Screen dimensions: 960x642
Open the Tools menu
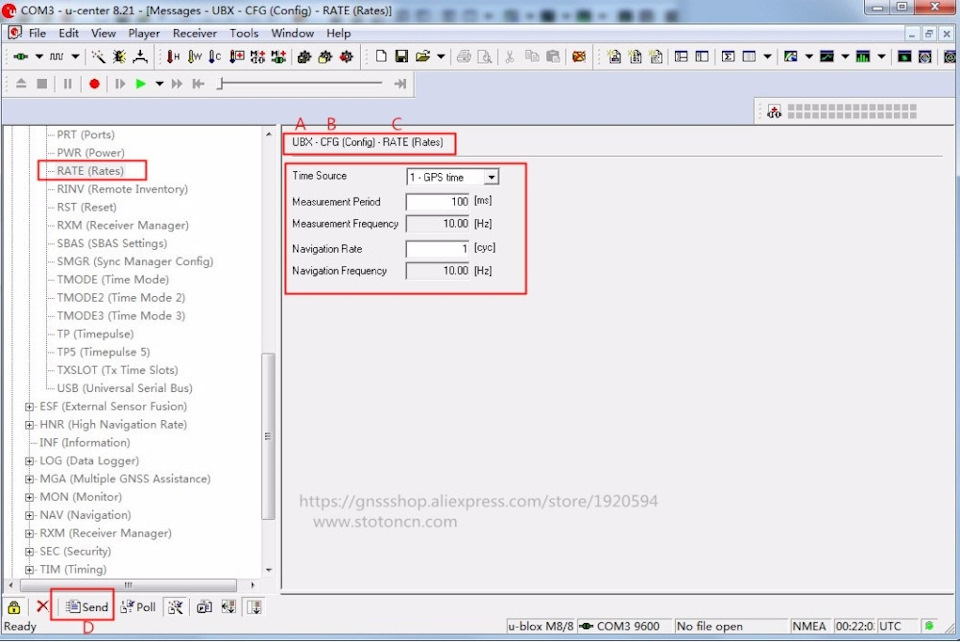(x=244, y=33)
